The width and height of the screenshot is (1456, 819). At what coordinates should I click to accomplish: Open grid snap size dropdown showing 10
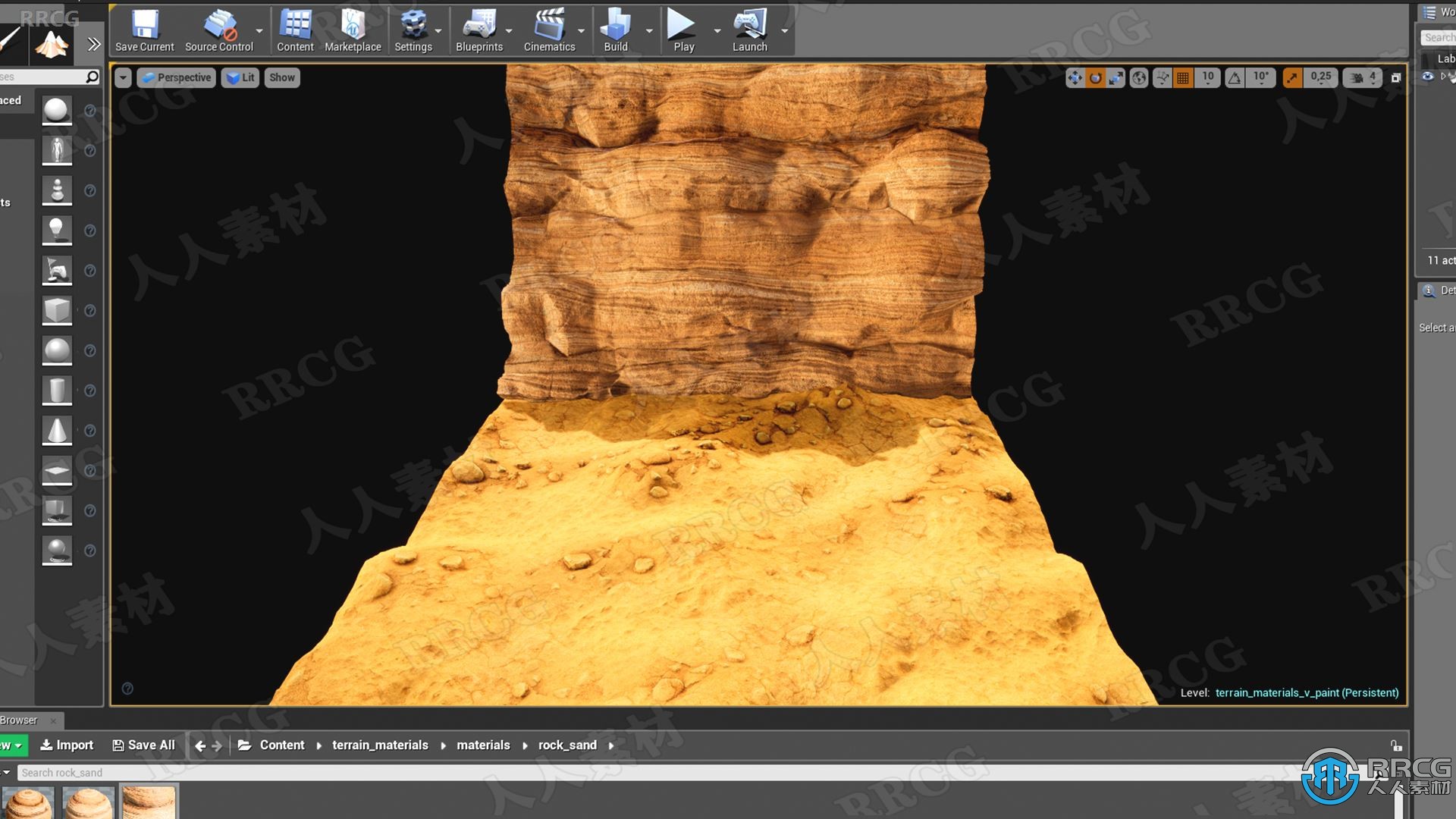click(1208, 77)
